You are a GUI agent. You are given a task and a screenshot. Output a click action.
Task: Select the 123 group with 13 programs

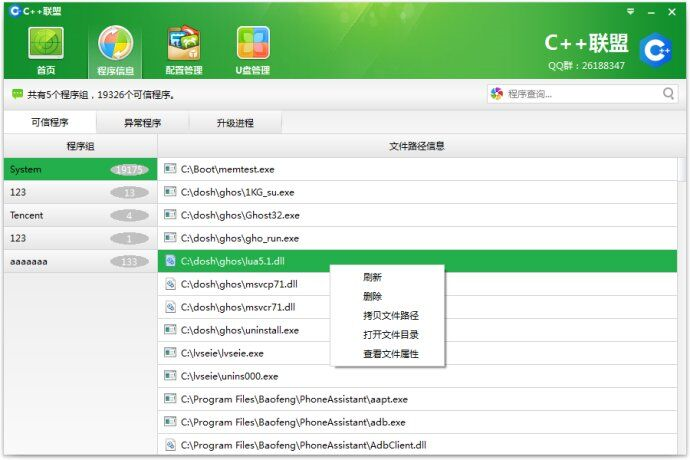point(81,192)
